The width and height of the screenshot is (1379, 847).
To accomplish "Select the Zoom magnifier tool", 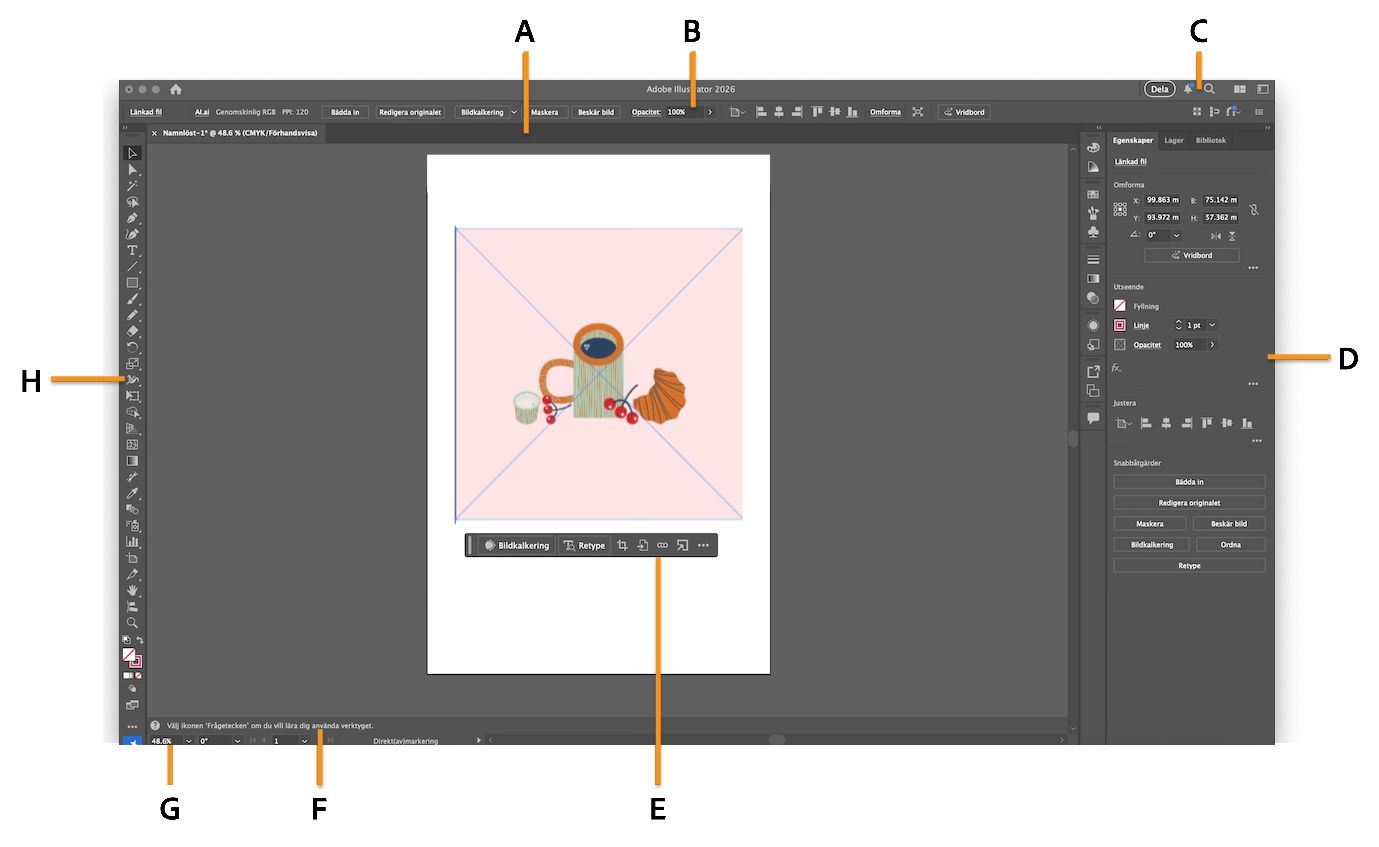I will click(x=132, y=622).
